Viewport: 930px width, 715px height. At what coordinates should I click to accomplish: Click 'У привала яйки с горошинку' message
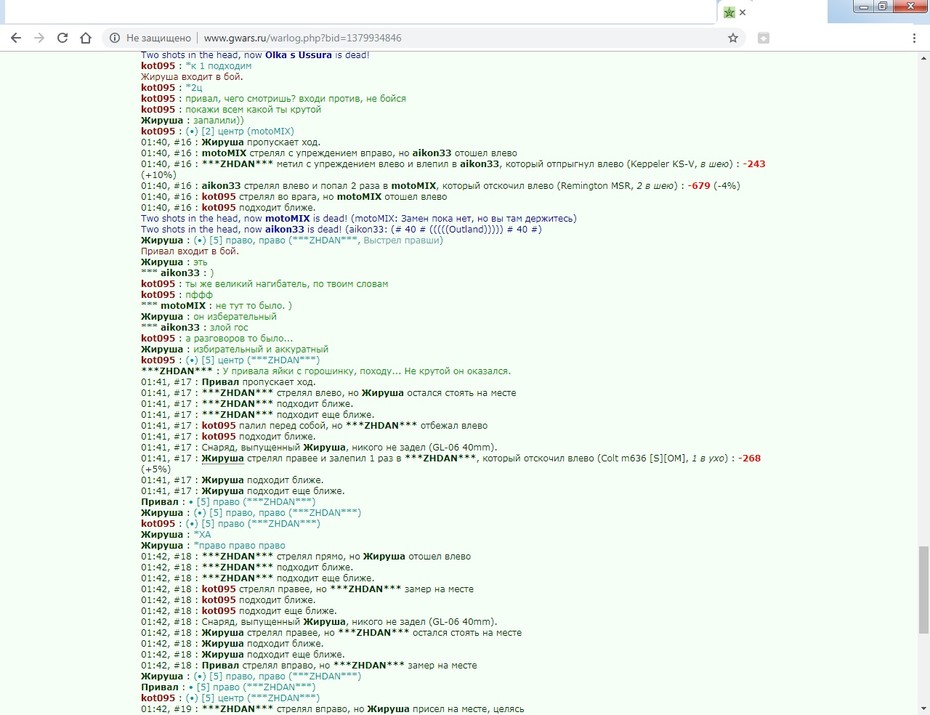pyautogui.click(x=367, y=371)
